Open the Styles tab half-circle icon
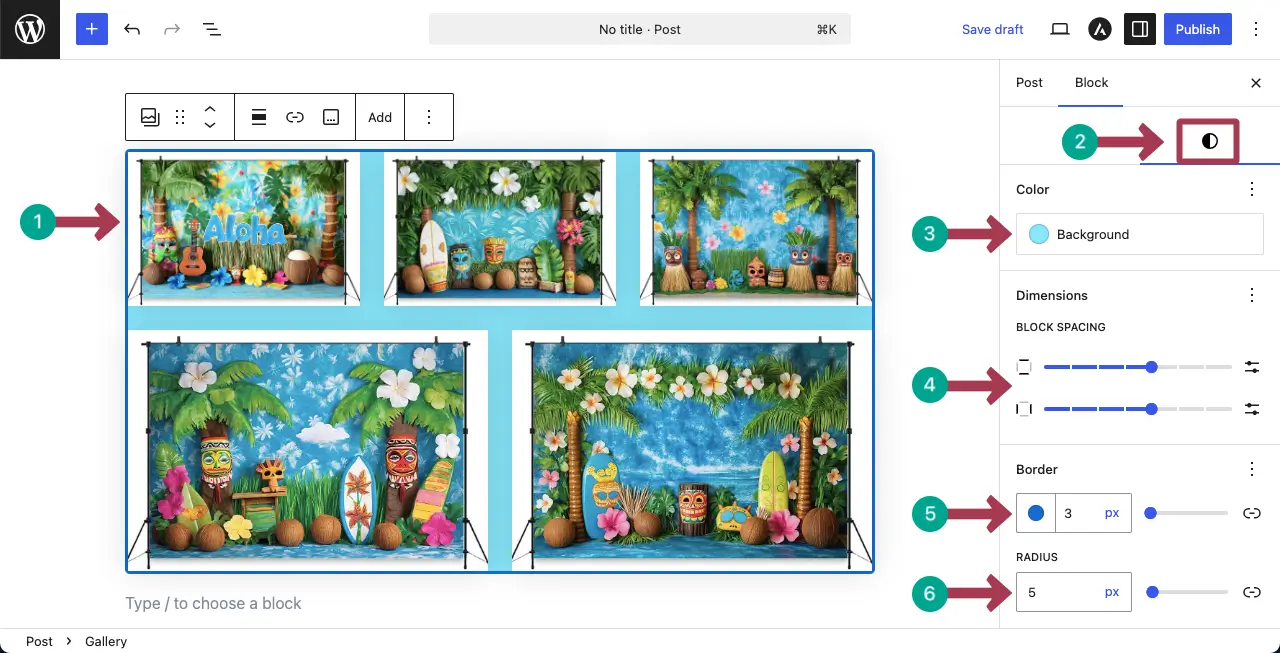Image resolution: width=1280 pixels, height=653 pixels. (x=1209, y=141)
